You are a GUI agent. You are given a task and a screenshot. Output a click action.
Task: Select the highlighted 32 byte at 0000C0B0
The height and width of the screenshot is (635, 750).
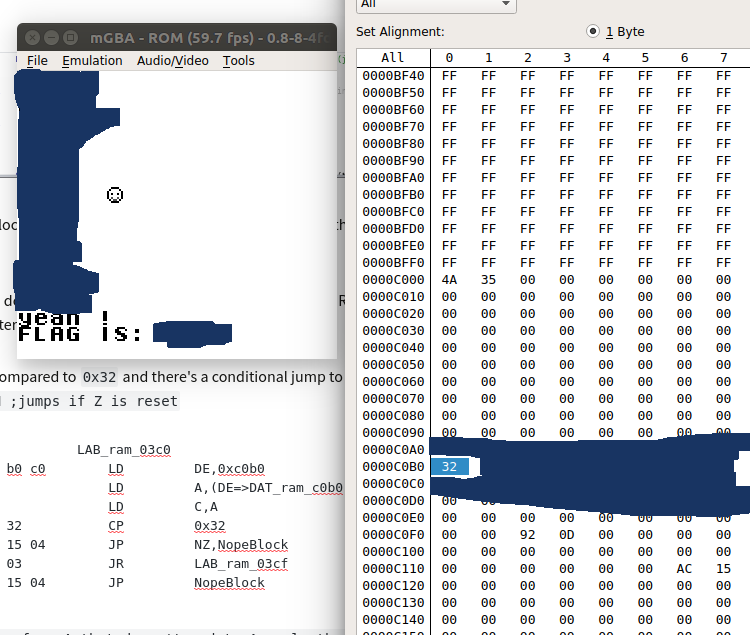pos(449,467)
